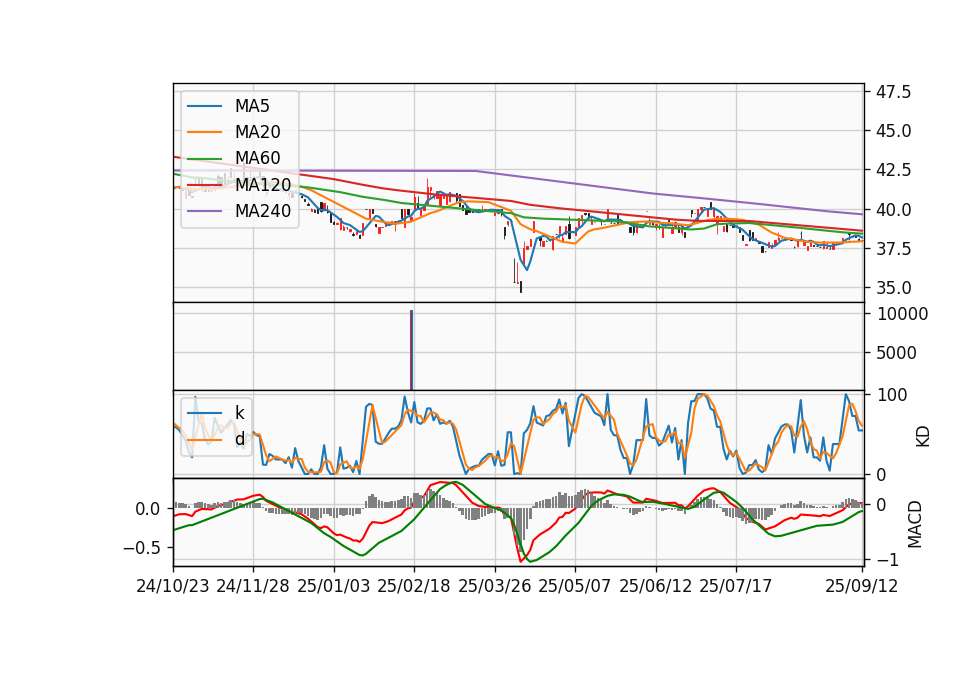
Task: Click the 25/07/17 date axis label
Action: (x=735, y=586)
